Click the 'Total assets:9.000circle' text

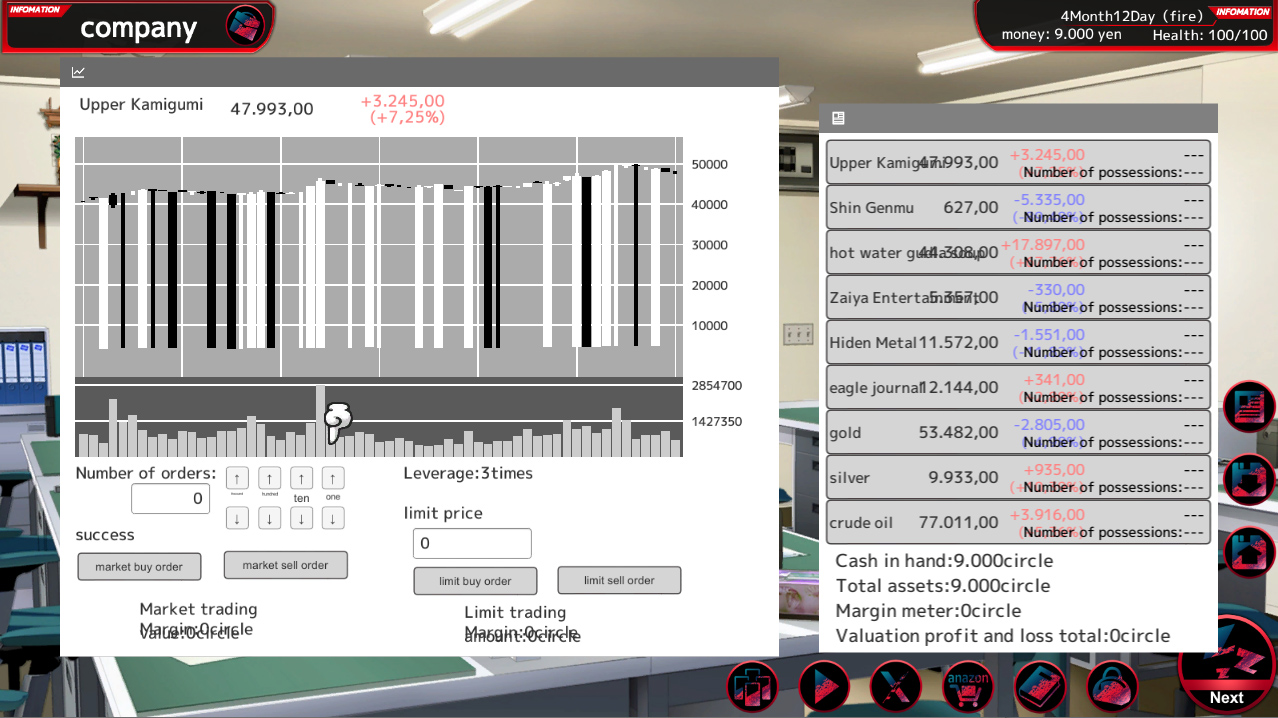tap(943, 585)
